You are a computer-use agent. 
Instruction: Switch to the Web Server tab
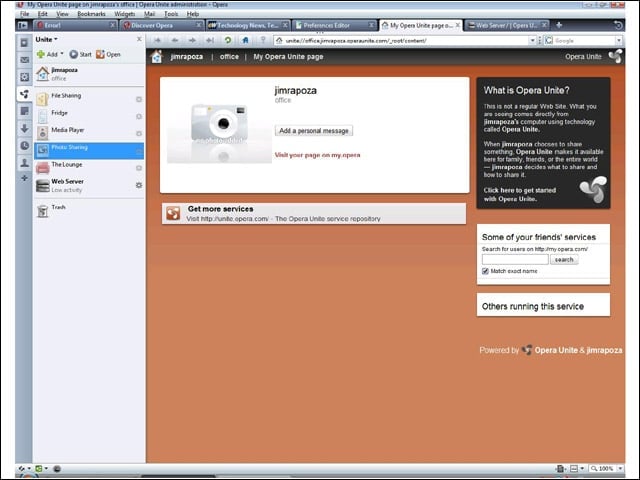point(508,25)
